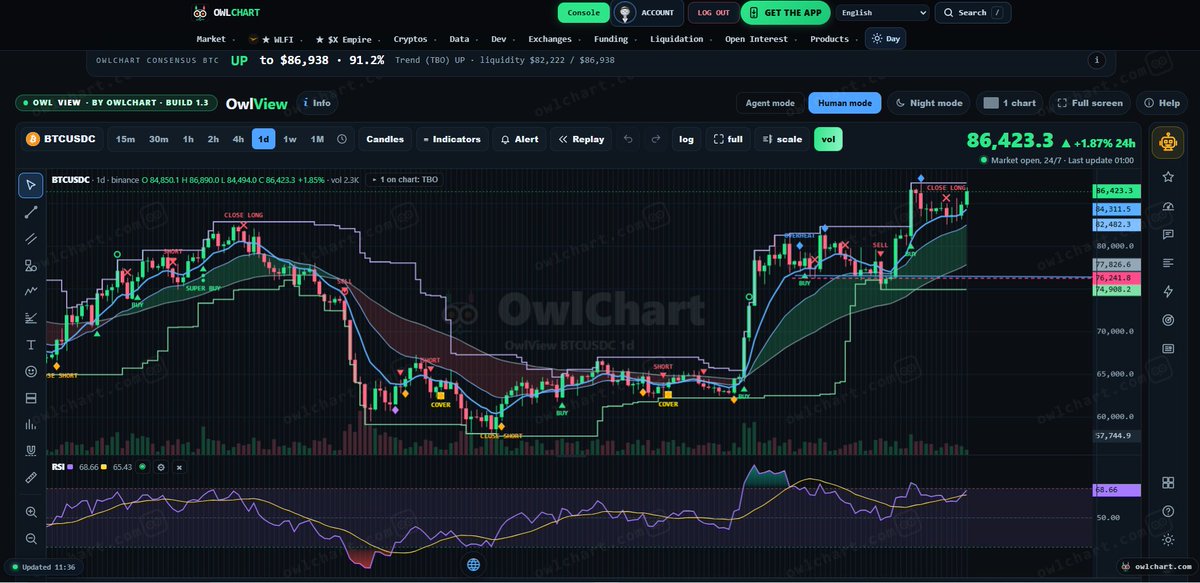Viewport: 1200px width, 583px height.
Task: Remove the RSI indicator with its X
Action: tap(179, 467)
